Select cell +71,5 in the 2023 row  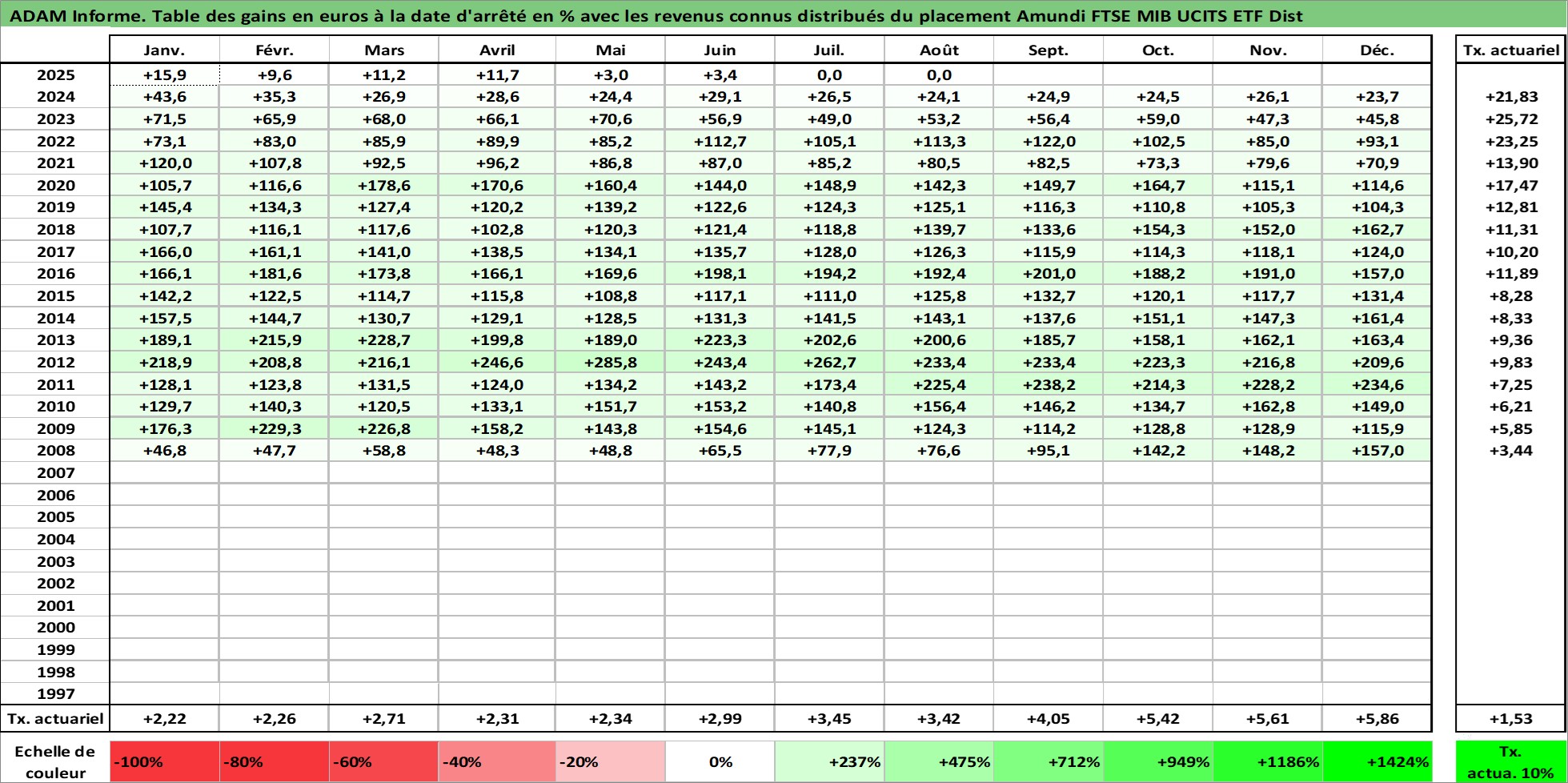pos(164,118)
